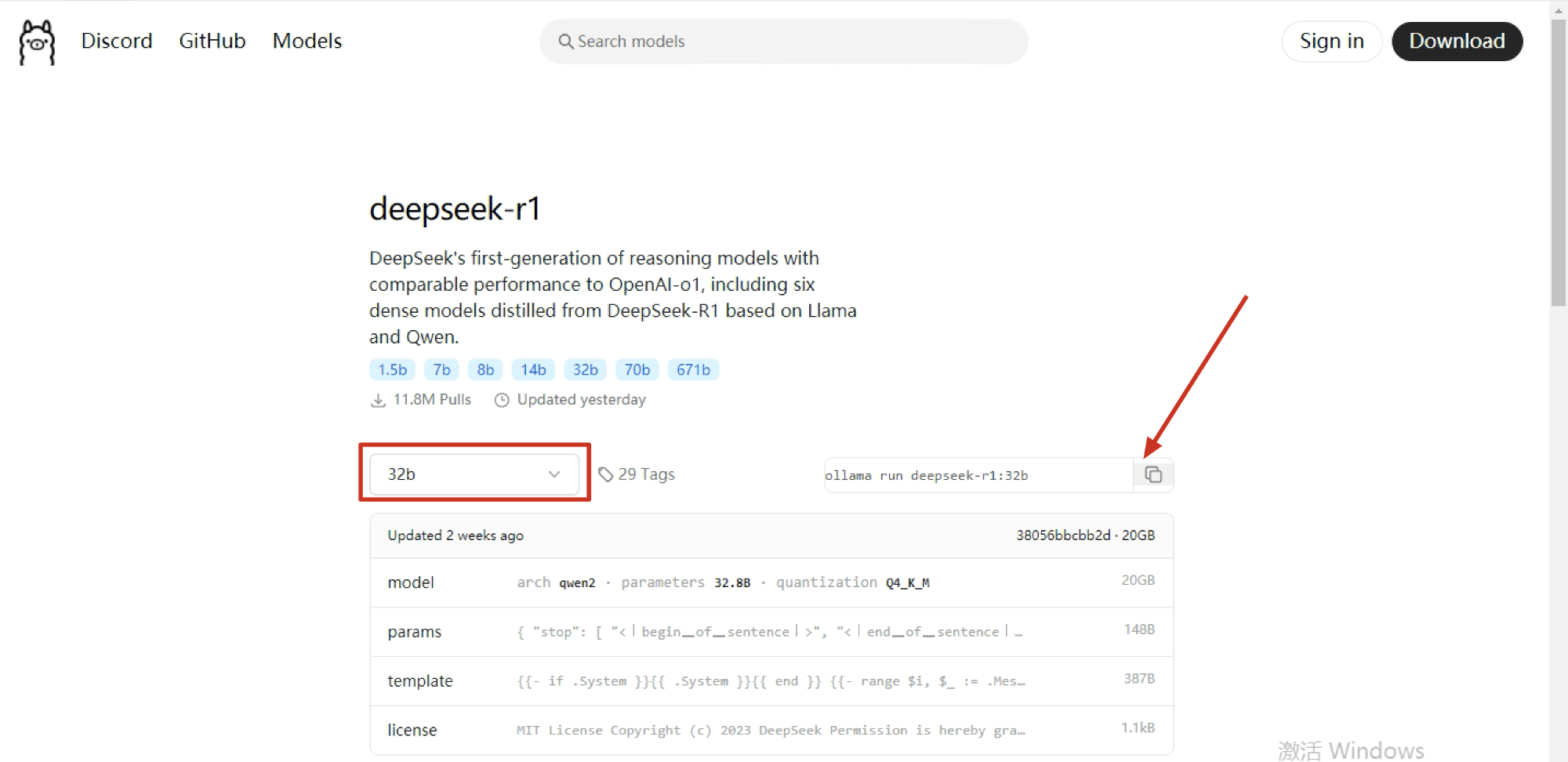The height and width of the screenshot is (762, 1568).
Task: Open the Models page
Action: click(x=307, y=41)
